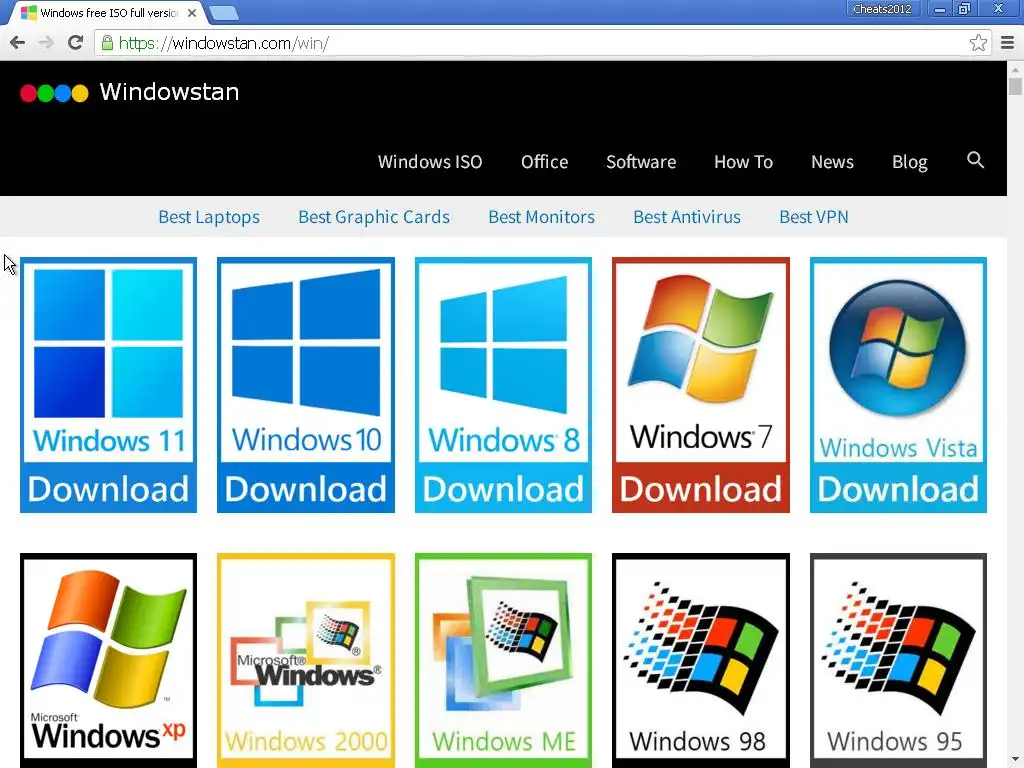Click the Windows 8 logo tile

[504, 359]
